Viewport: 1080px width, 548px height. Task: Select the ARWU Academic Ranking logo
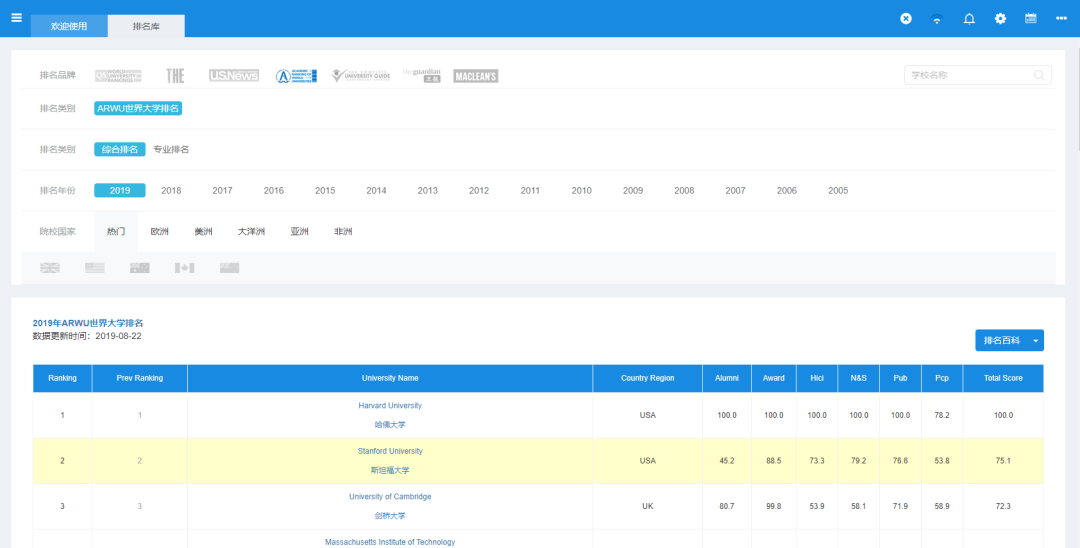pos(296,76)
